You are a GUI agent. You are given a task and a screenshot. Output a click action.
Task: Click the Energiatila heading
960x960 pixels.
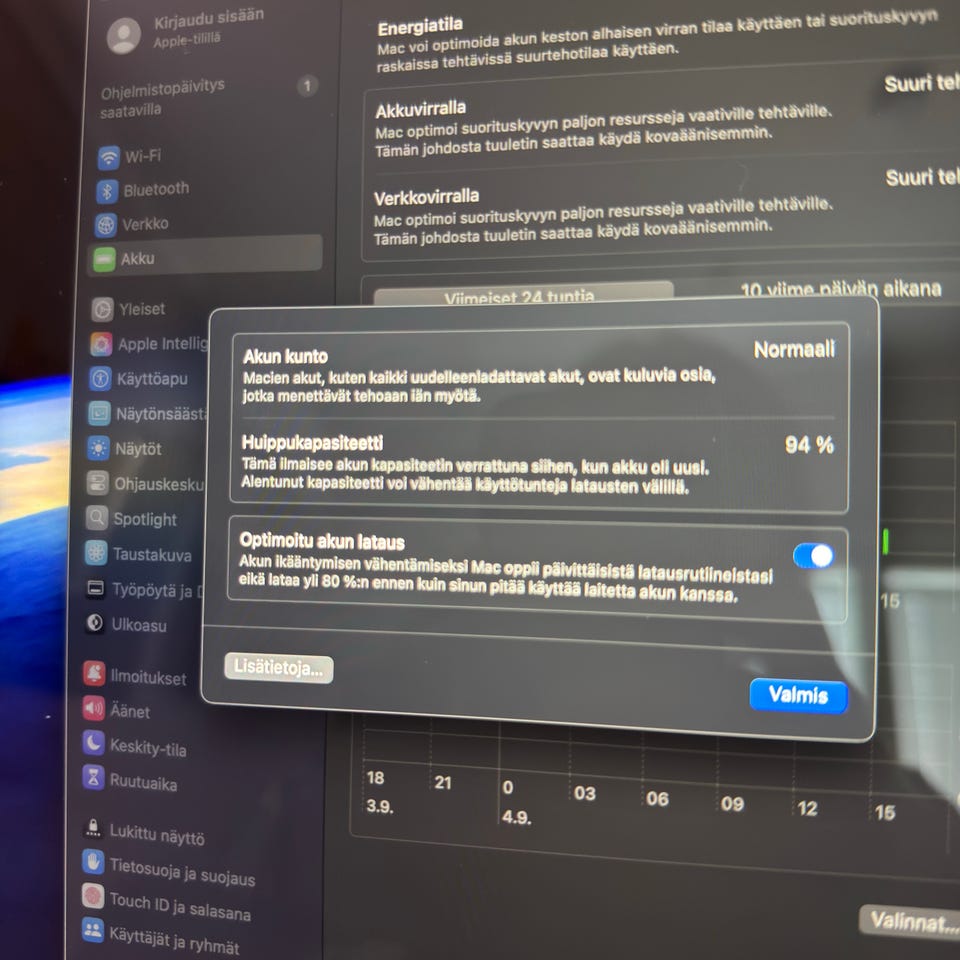tap(420, 27)
